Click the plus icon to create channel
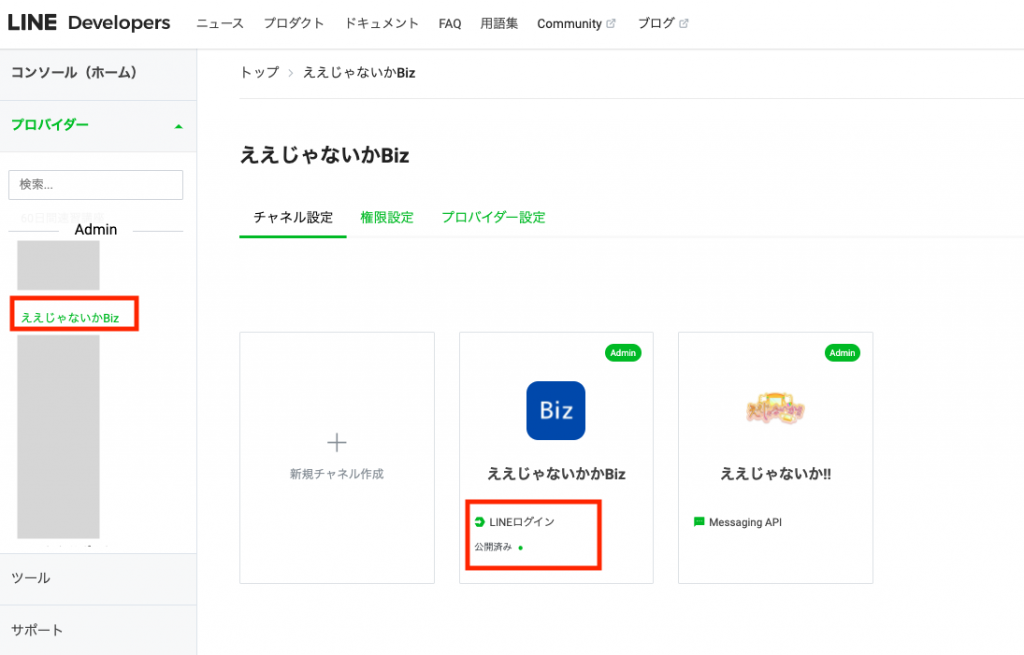Image resolution: width=1024 pixels, height=655 pixels. click(x=337, y=443)
